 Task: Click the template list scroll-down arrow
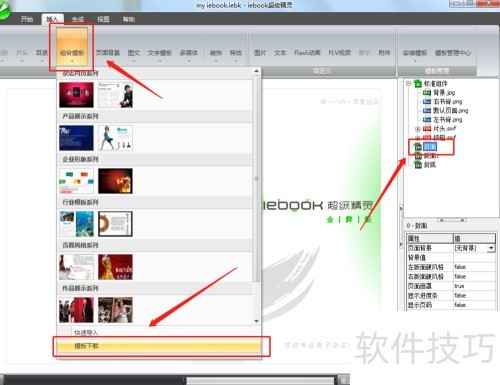point(256,321)
